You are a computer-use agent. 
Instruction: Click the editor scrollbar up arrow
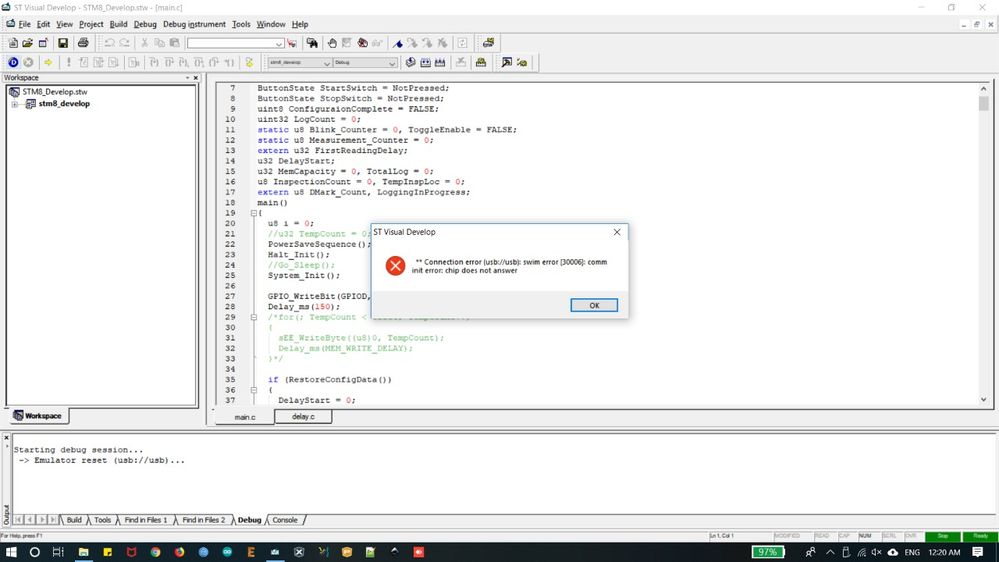tap(983, 89)
